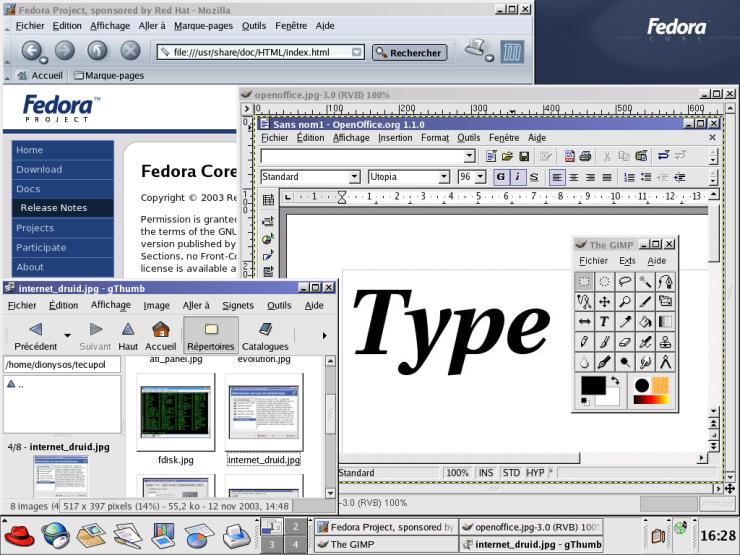Choose the intelligent scissors tool in GIMP
Screen dimensions: 740x555
[584, 302]
